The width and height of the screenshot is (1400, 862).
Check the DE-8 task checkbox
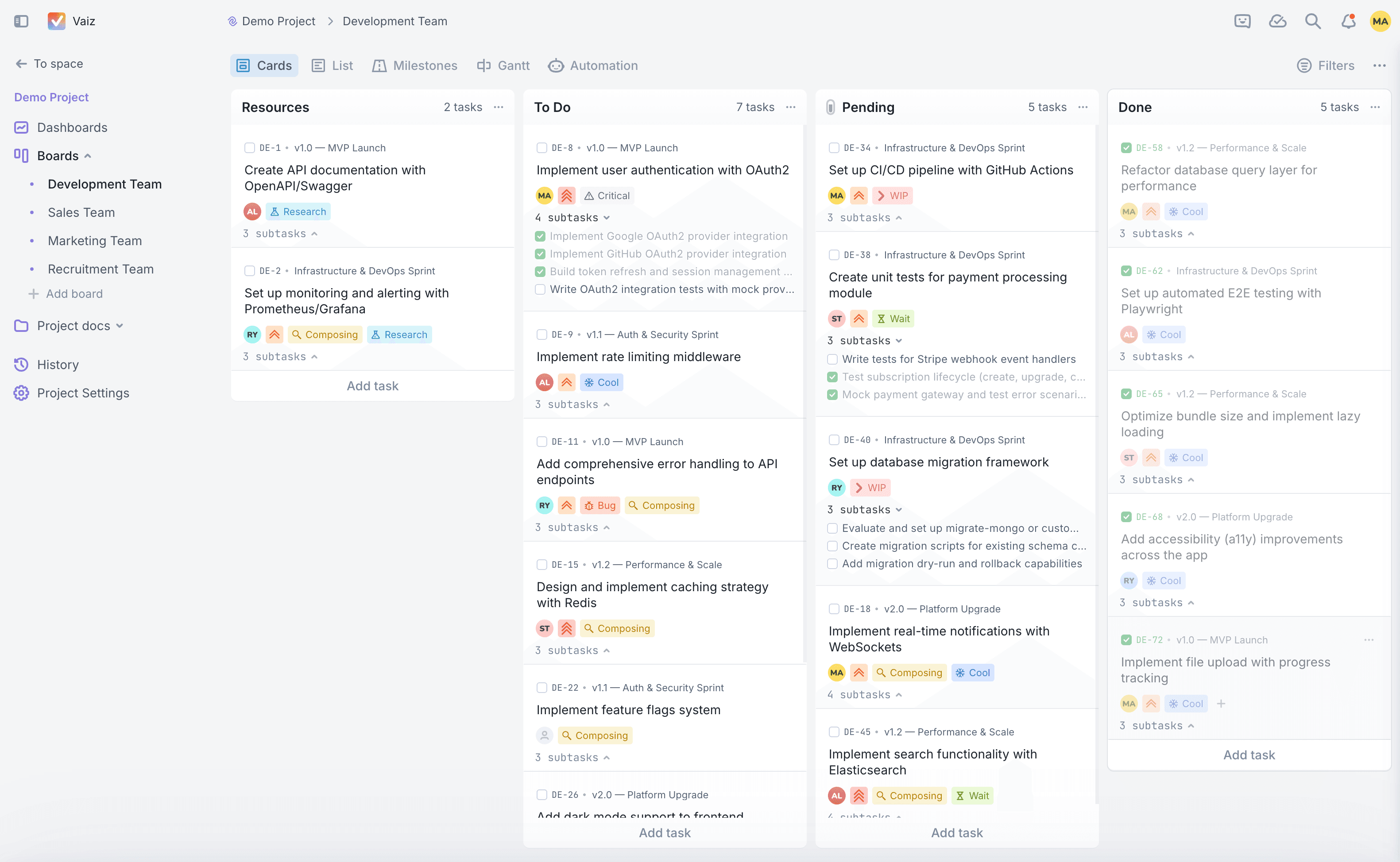542,148
